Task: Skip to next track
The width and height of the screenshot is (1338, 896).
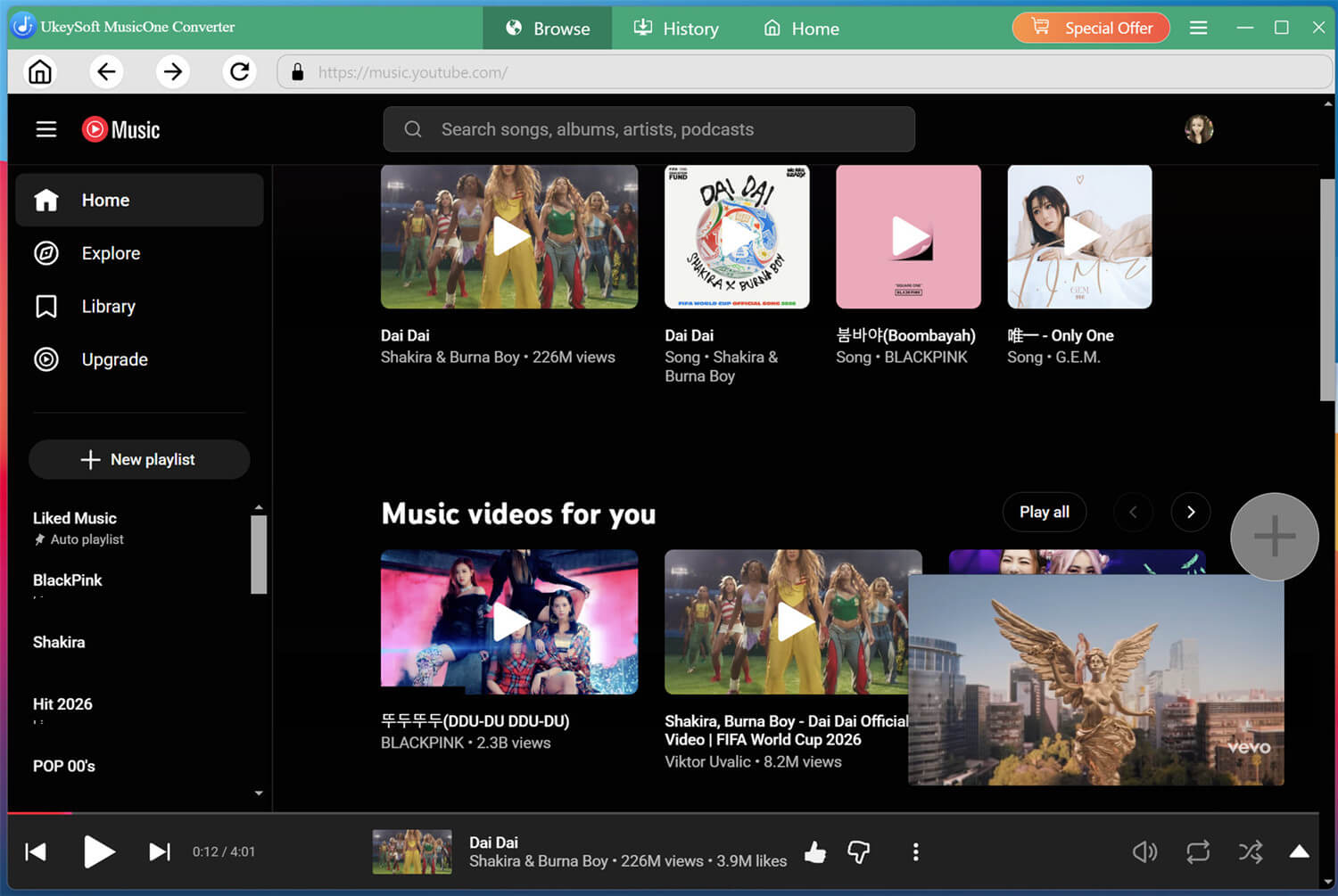Action: coord(160,851)
